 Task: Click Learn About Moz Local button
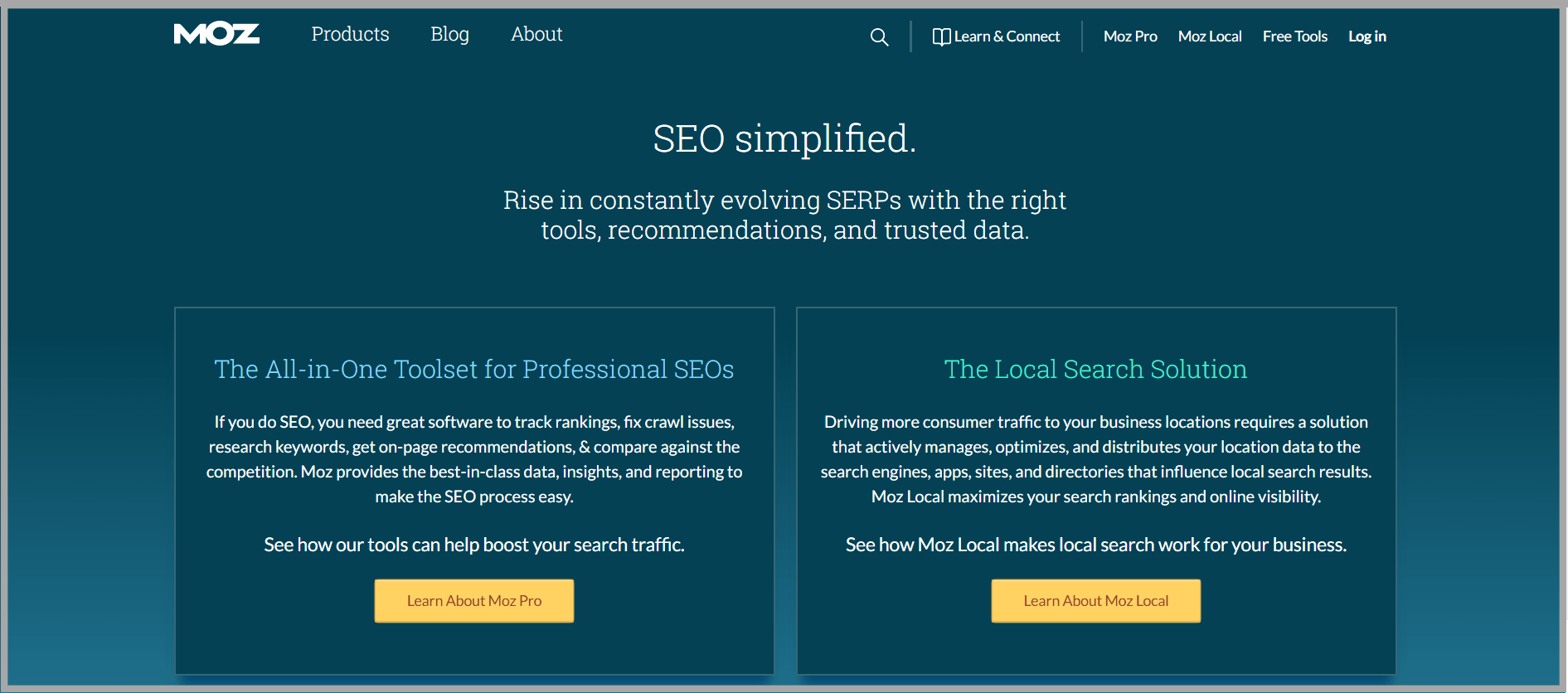tap(1096, 601)
